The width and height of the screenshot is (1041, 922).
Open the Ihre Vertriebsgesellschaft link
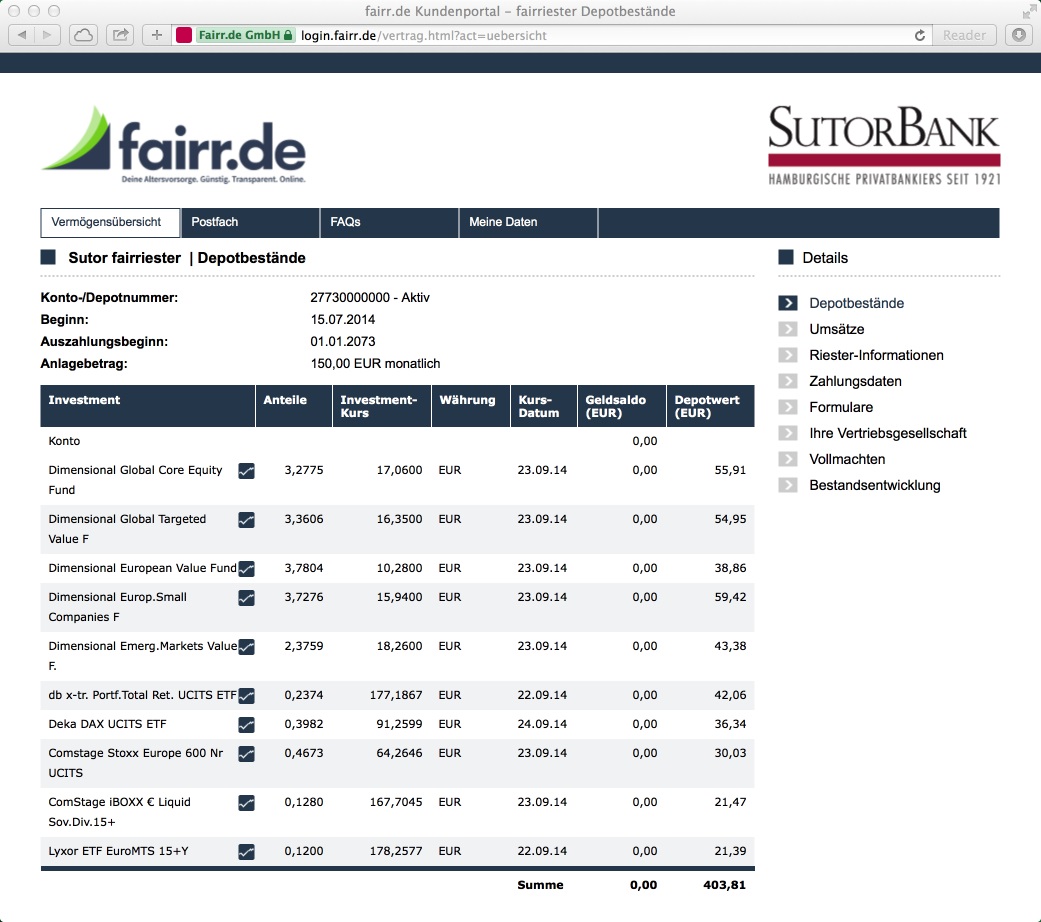[888, 433]
